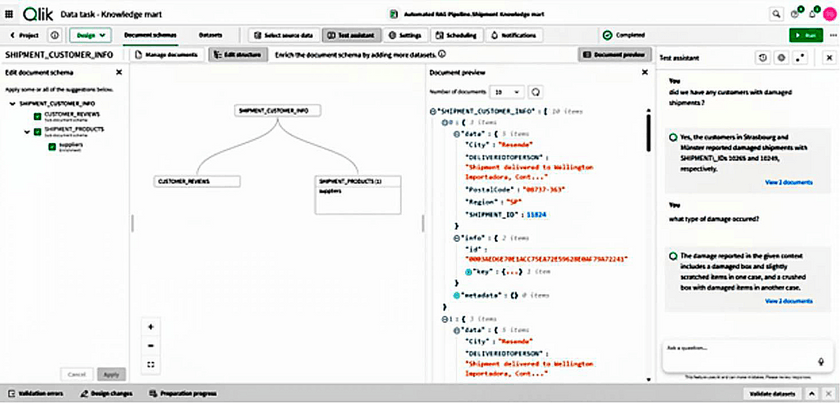Image resolution: width=840 pixels, height=403 pixels.
Task: Close the Document preview panel
Action: click(645, 72)
